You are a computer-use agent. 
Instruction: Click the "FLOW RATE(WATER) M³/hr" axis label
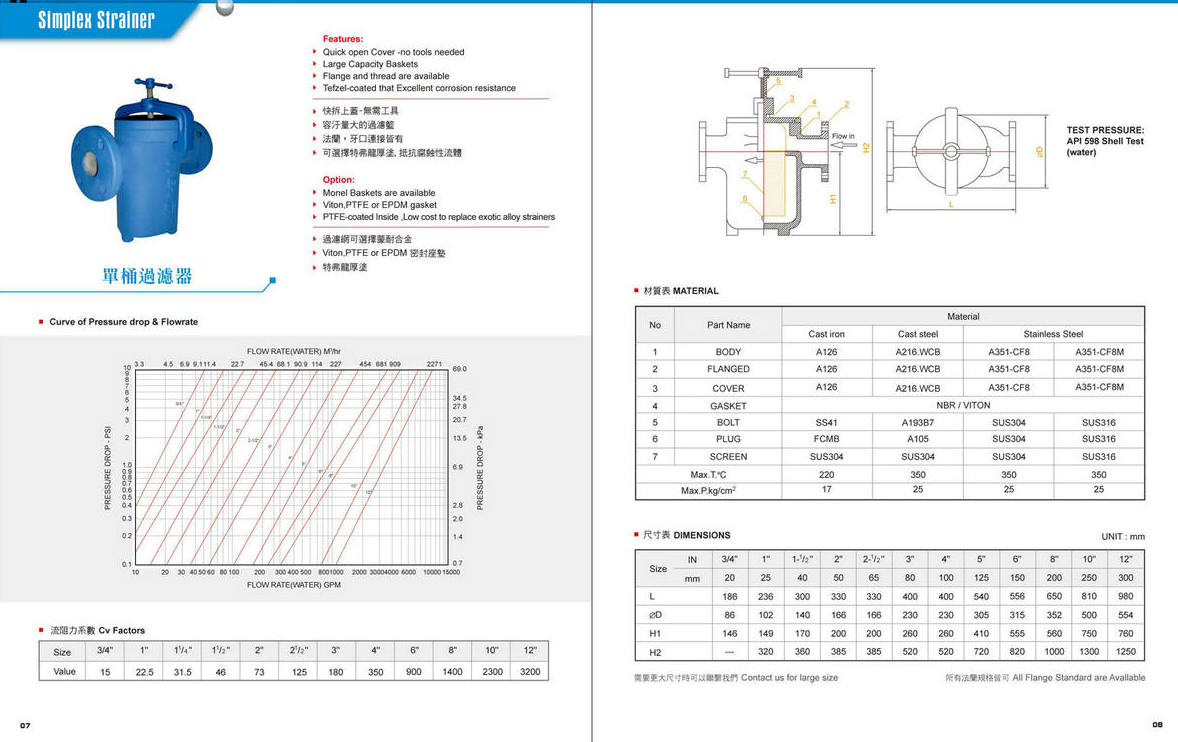click(294, 351)
